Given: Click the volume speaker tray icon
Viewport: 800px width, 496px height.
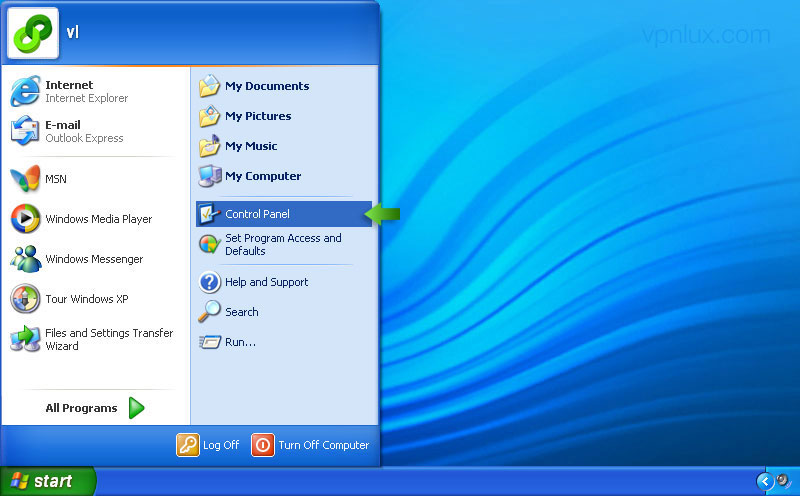Looking at the screenshot, I should click(x=784, y=481).
